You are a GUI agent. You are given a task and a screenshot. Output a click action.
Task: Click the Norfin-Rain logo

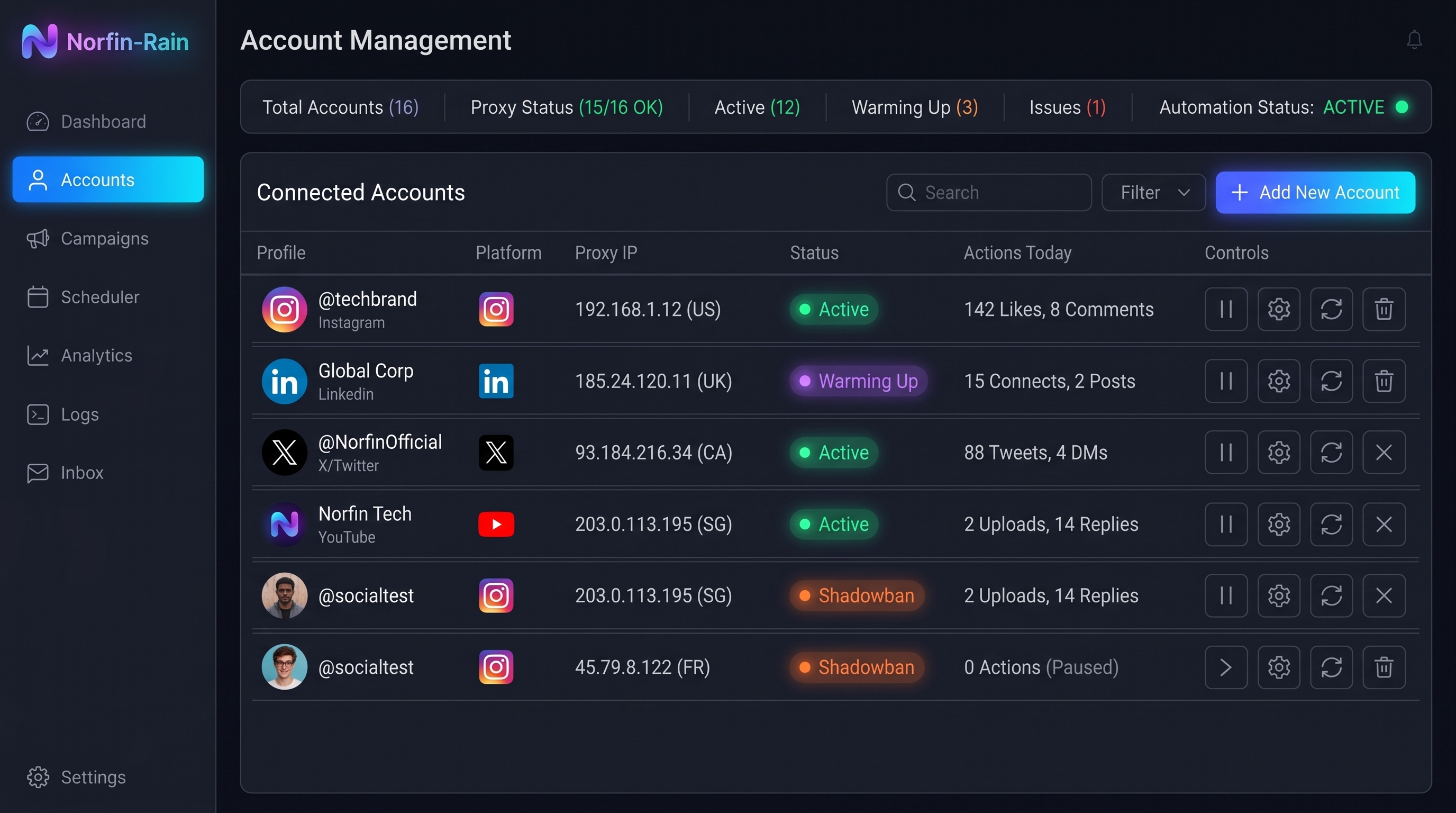coord(105,41)
